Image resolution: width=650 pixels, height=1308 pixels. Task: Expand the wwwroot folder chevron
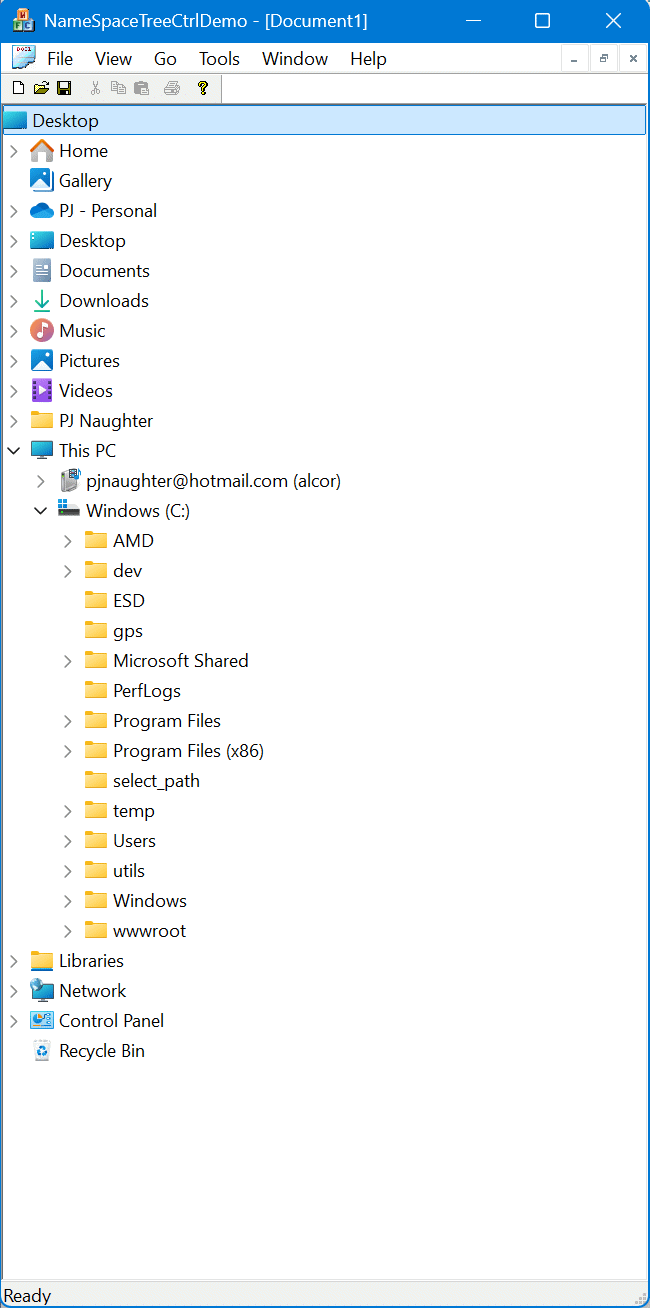coord(68,931)
